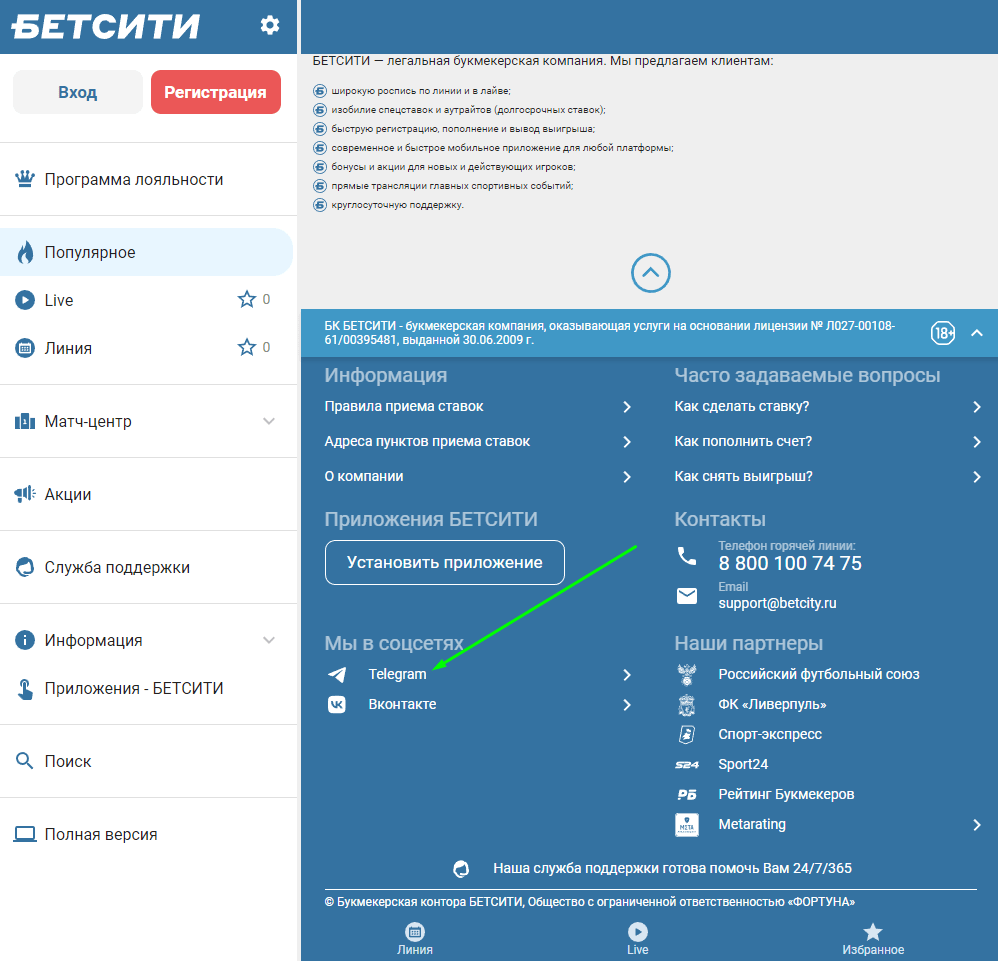Click the Telegram paper plane icon

click(337, 674)
